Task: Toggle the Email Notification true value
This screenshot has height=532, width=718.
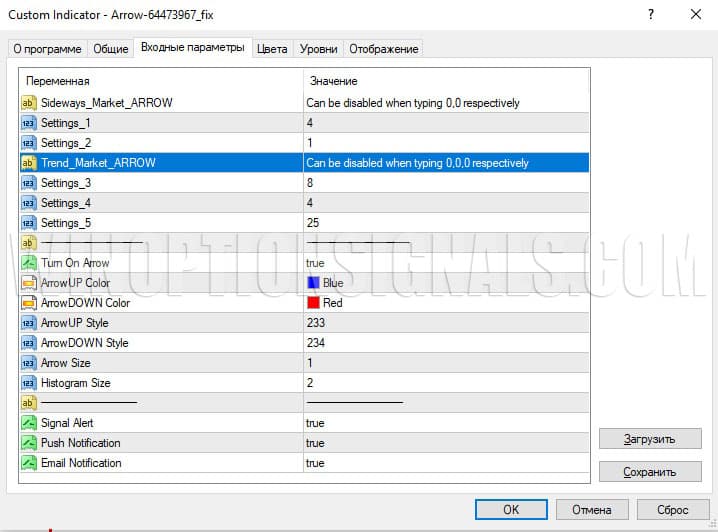Action: pyautogui.click(x=445, y=463)
